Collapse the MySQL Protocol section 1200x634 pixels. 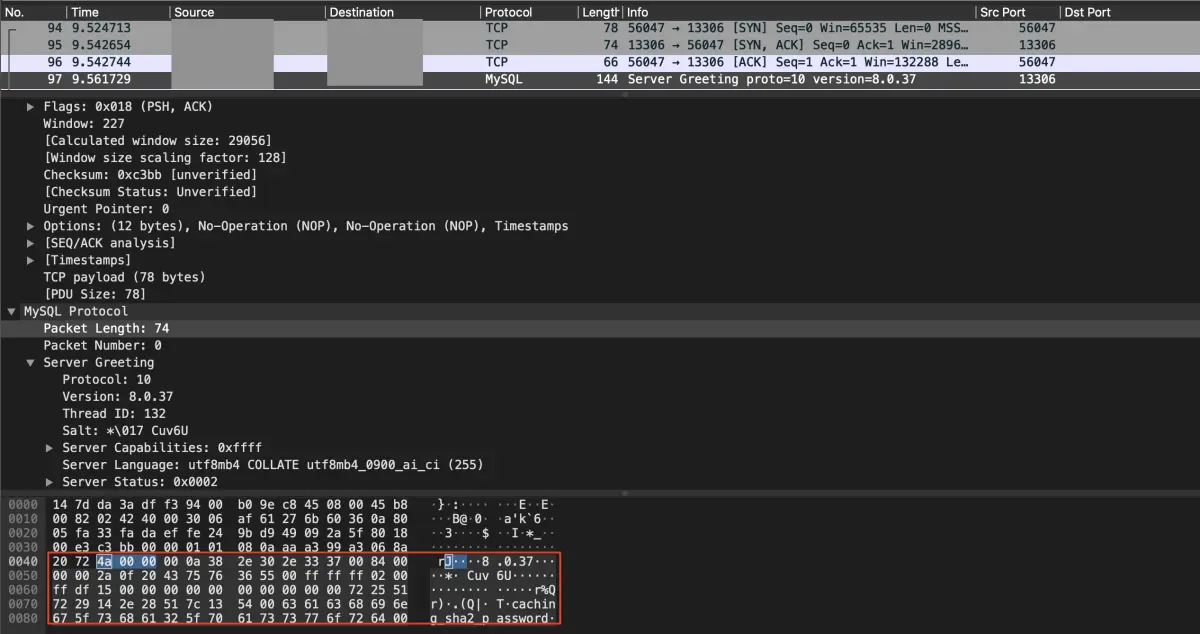pyautogui.click(x=12, y=311)
